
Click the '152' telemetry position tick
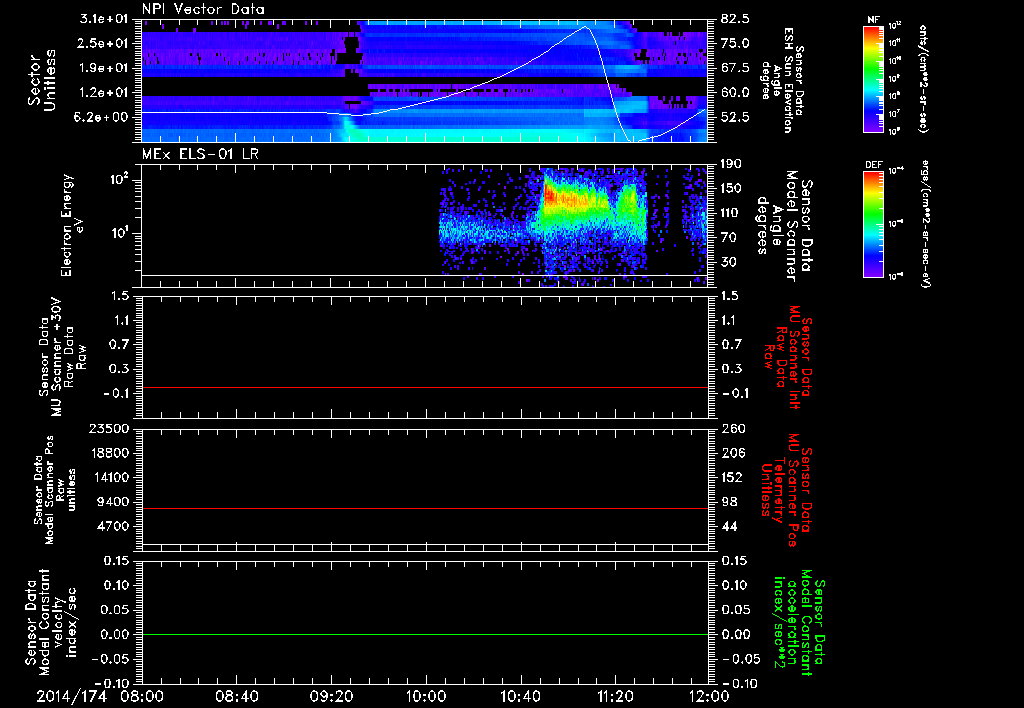coord(731,477)
